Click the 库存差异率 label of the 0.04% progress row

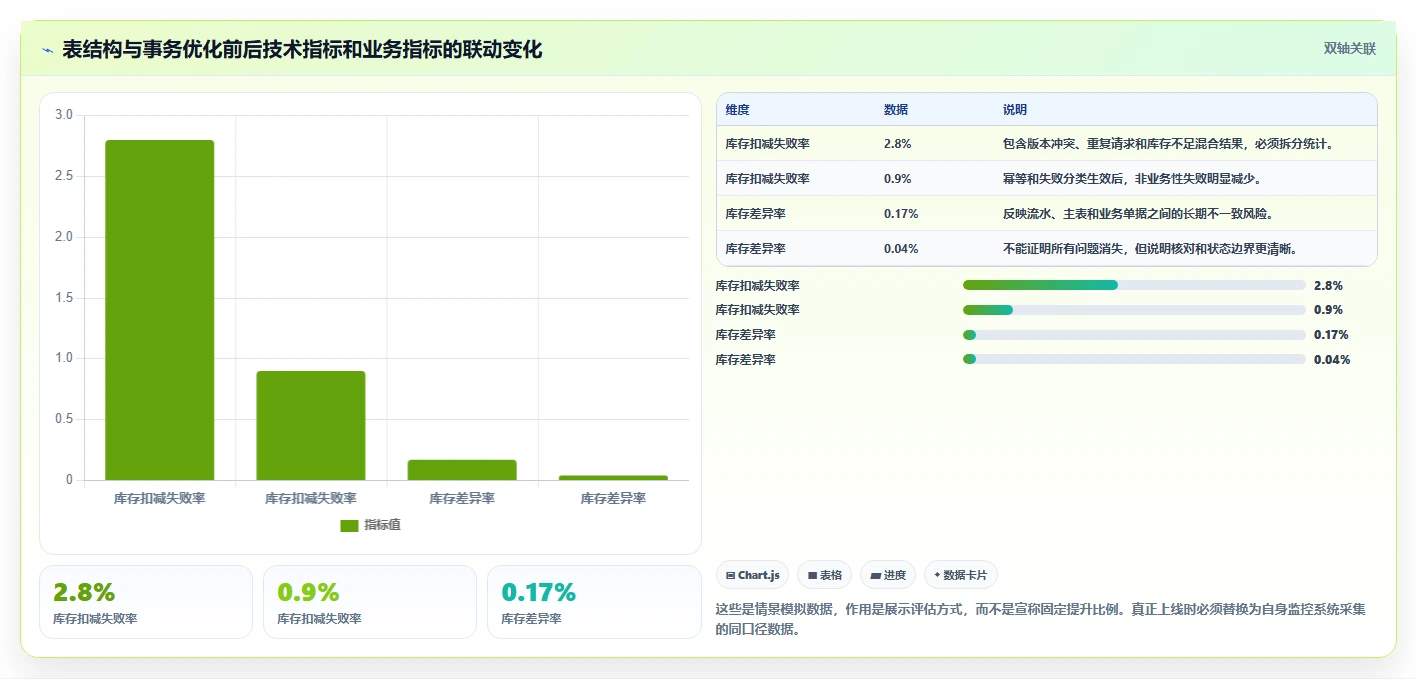745,360
